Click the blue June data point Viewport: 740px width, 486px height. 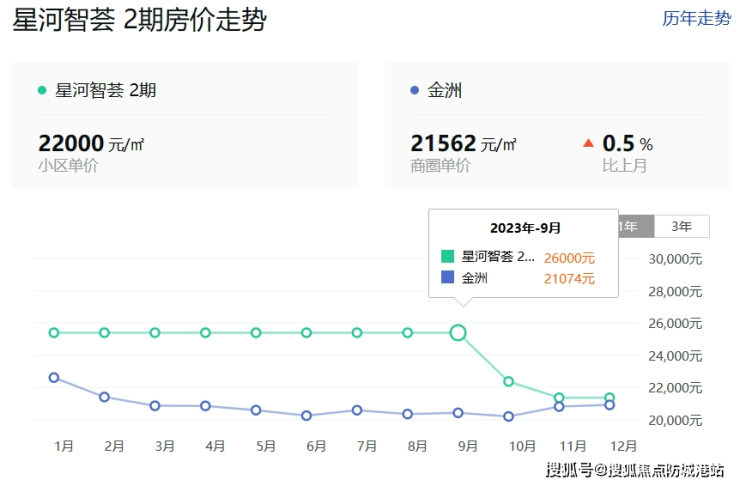[x=306, y=415]
